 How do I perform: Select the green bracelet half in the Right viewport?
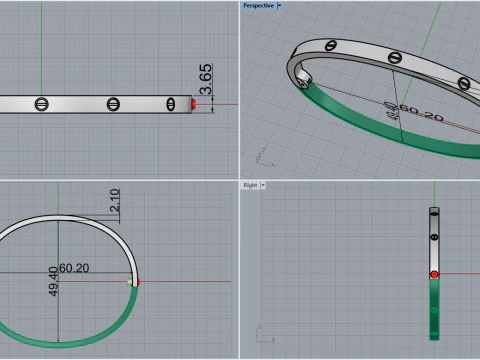click(x=434, y=309)
